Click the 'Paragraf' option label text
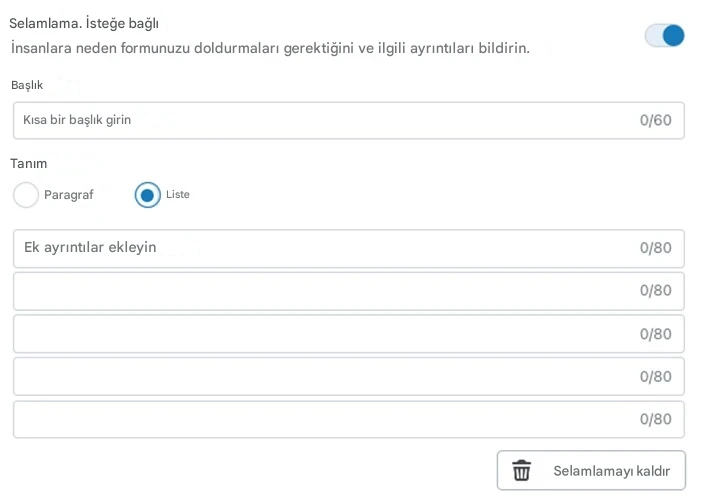This screenshot has width=705, height=501. (x=68, y=195)
